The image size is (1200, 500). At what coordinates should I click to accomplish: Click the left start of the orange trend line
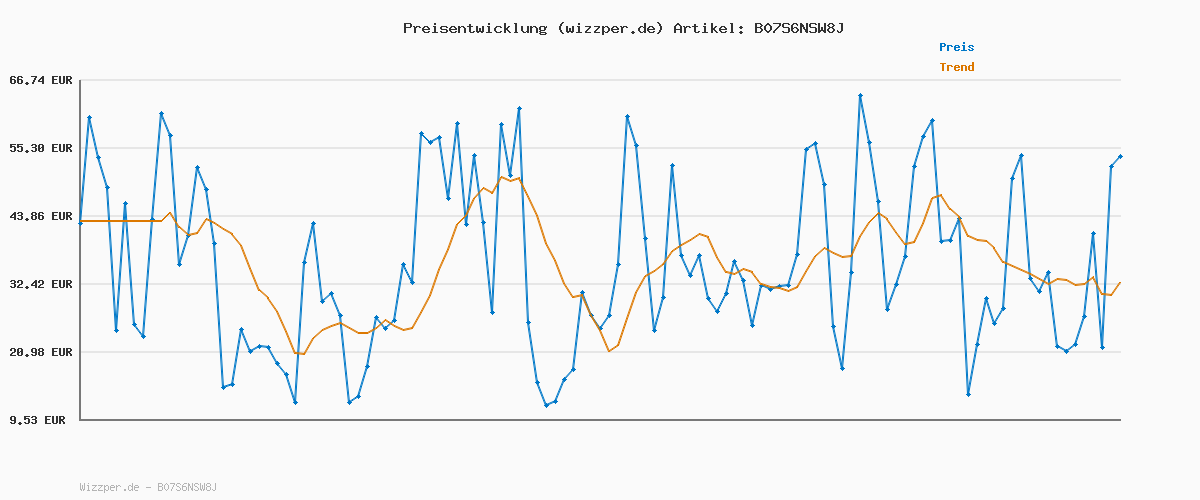click(82, 220)
